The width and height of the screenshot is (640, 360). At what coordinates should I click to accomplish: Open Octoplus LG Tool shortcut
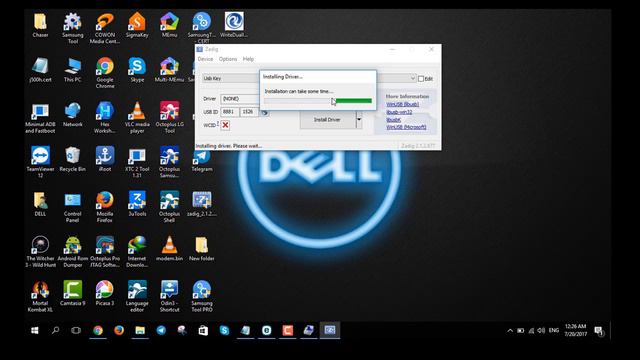point(169,117)
